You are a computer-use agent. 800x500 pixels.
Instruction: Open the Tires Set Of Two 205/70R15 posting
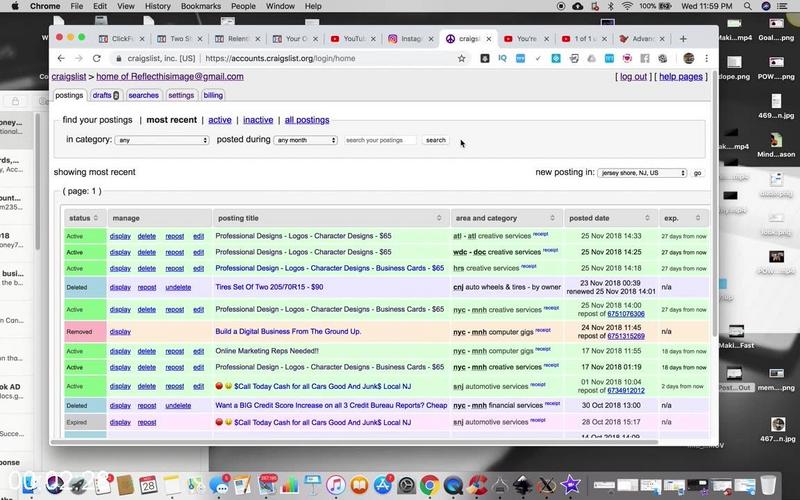coord(269,287)
